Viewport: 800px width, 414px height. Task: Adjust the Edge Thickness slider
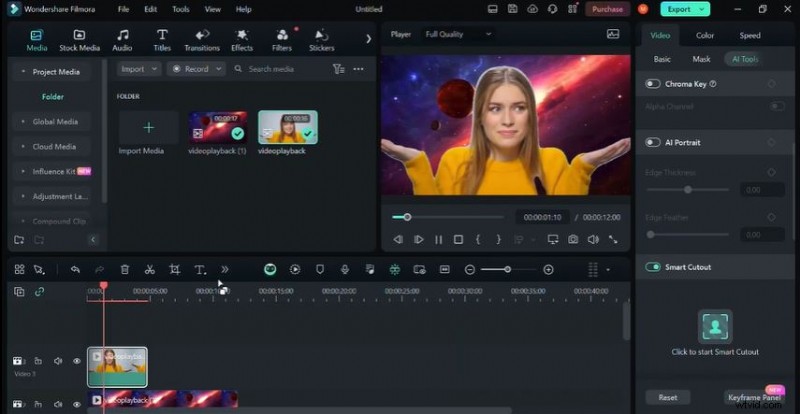click(688, 189)
